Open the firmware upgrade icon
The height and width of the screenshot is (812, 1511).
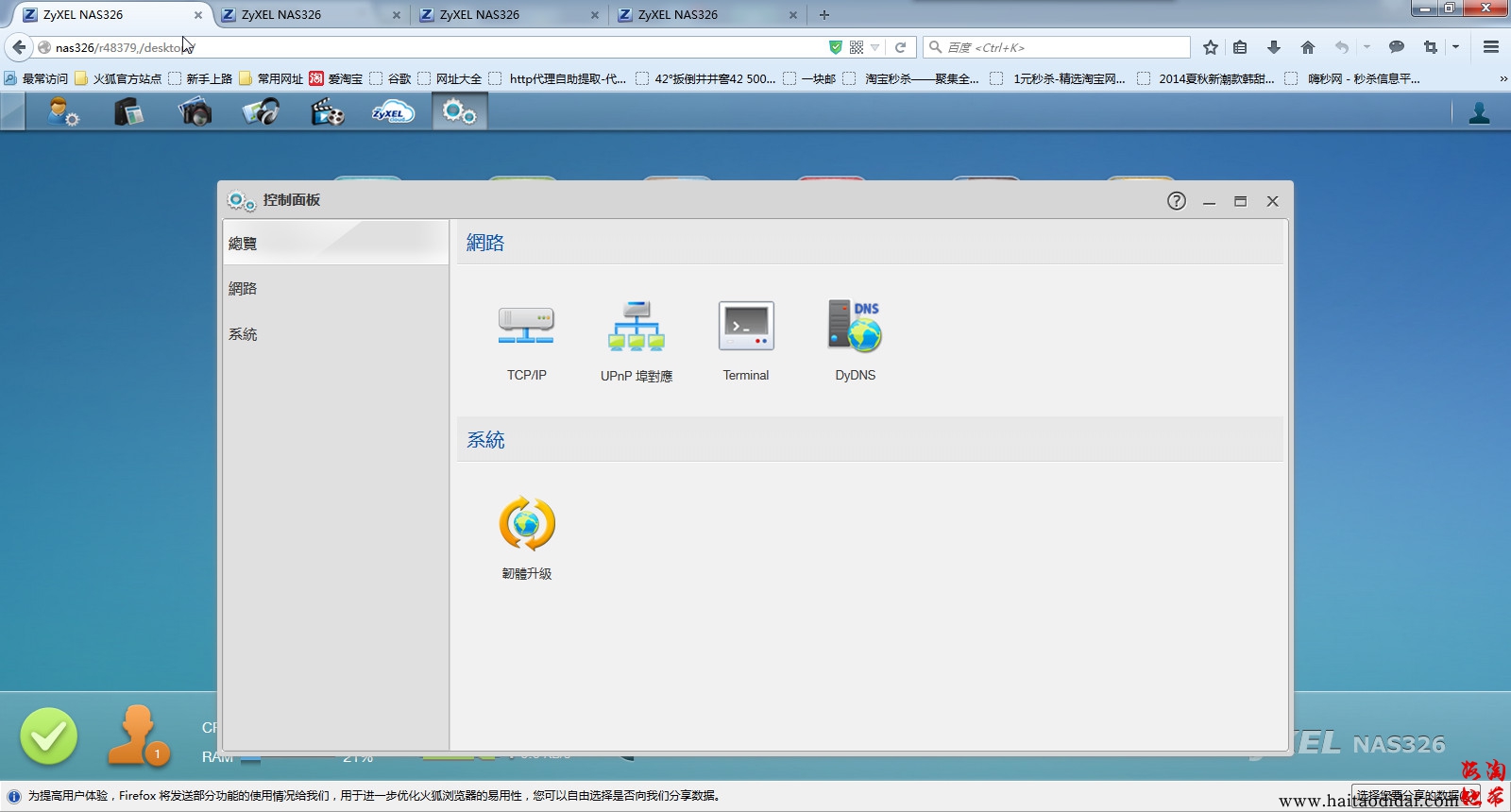527,524
